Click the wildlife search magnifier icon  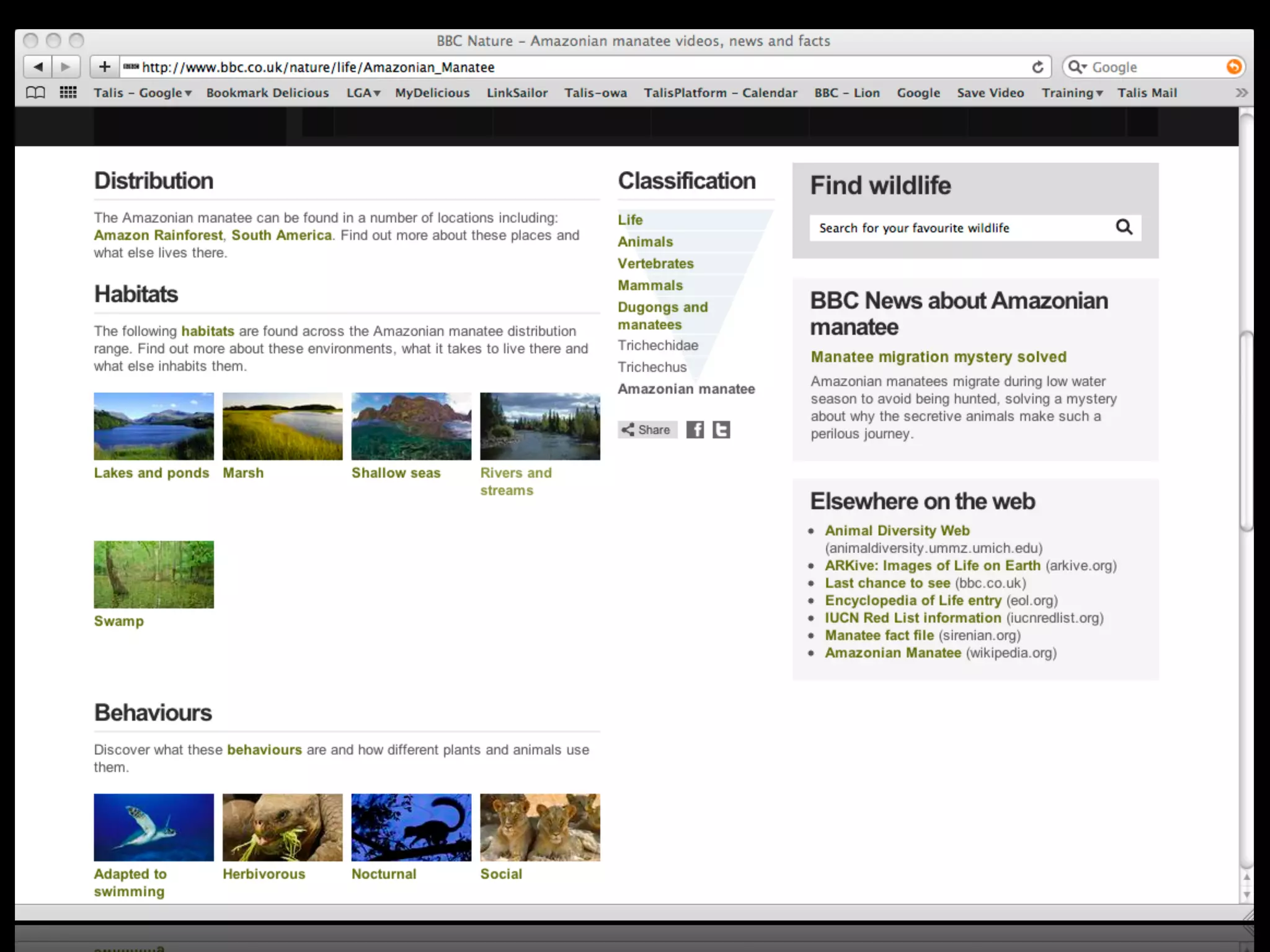pyautogui.click(x=1124, y=227)
